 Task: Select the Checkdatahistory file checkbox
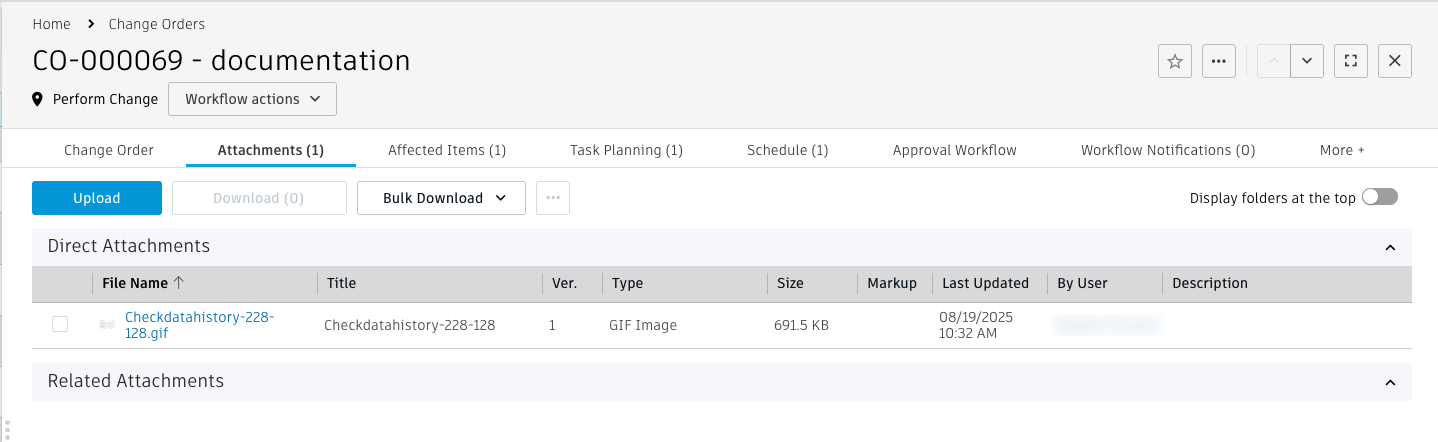tap(60, 324)
